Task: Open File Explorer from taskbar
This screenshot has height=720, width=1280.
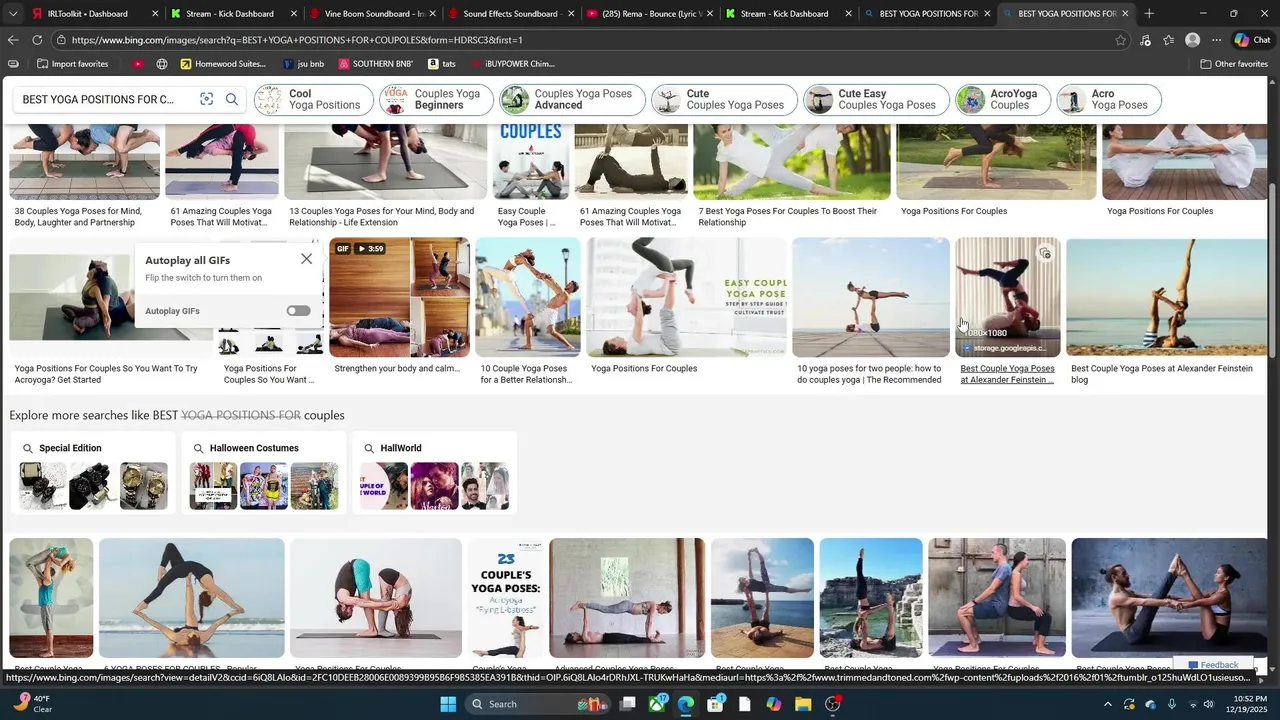Action: pos(803,704)
